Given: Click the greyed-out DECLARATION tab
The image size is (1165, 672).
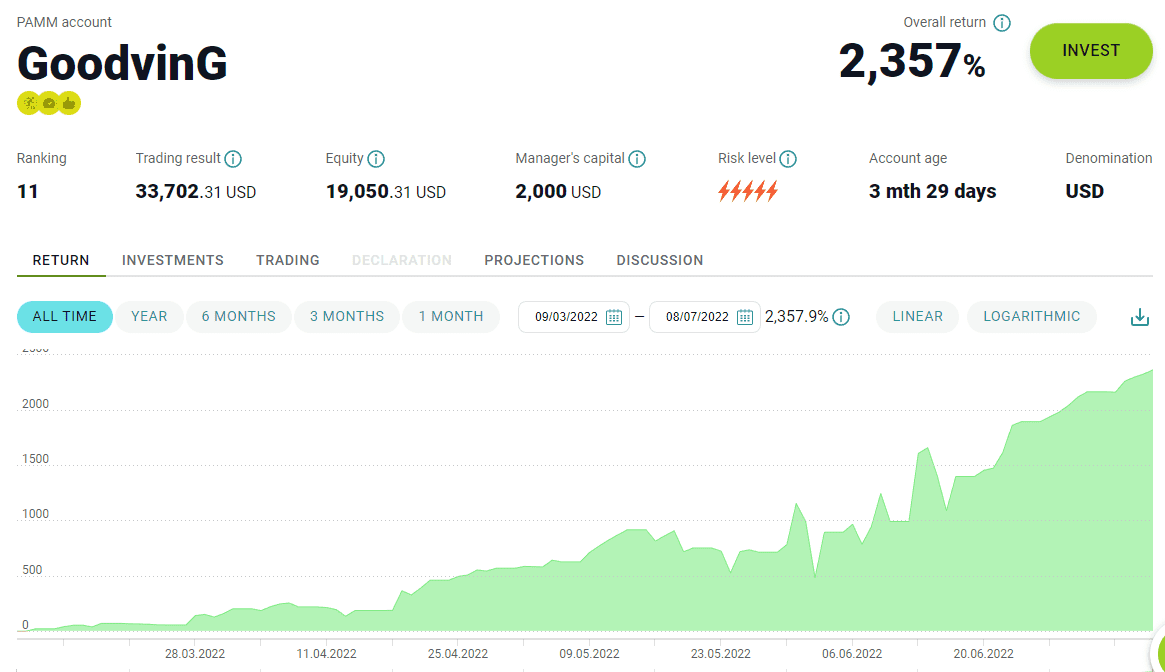Looking at the screenshot, I should [x=402, y=260].
